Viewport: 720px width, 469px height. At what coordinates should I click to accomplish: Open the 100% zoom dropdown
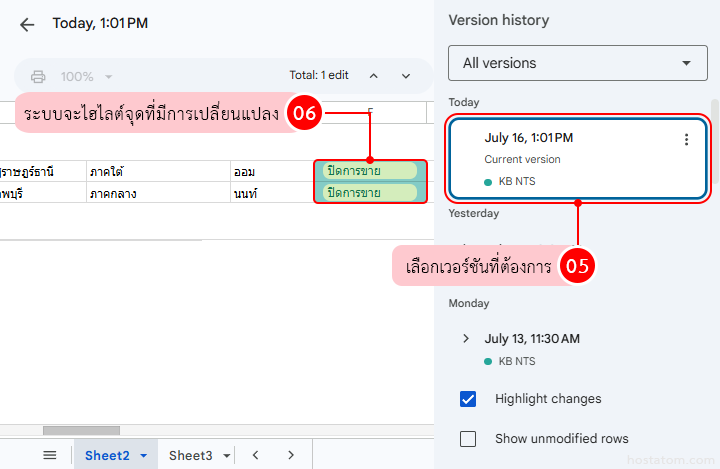(x=86, y=76)
